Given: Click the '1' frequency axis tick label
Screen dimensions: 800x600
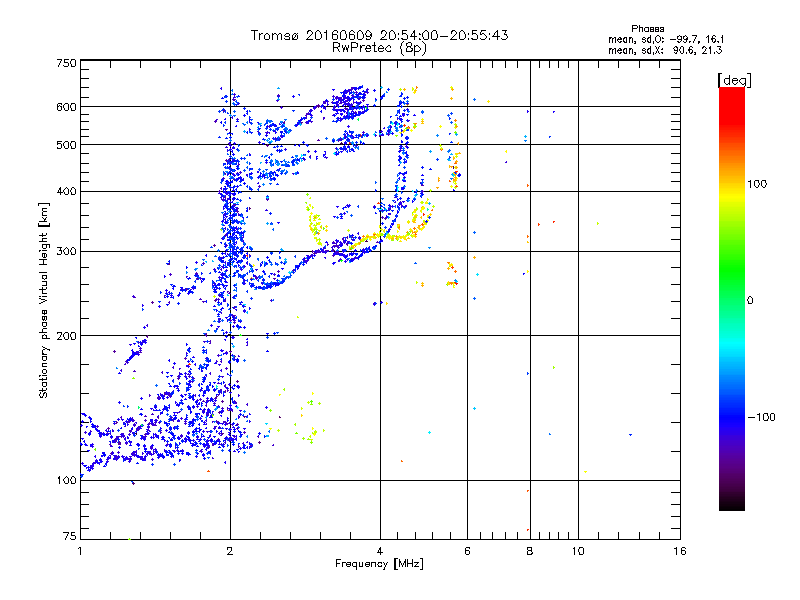Looking at the screenshot, I should pyautogui.click(x=80, y=551).
